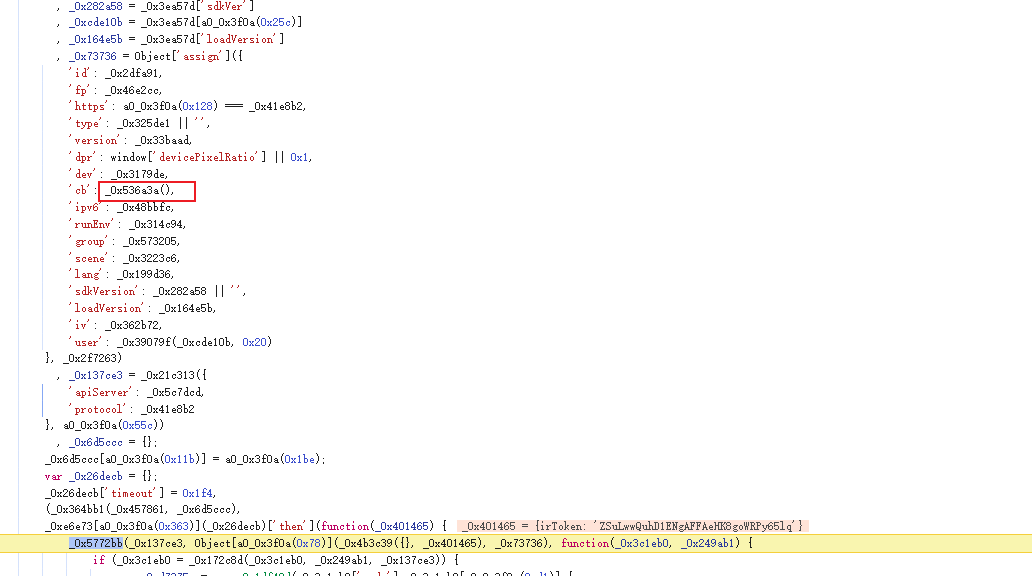Click the _0x137ce3 variable declaration
The height and width of the screenshot is (576, 1032).
tap(96, 375)
